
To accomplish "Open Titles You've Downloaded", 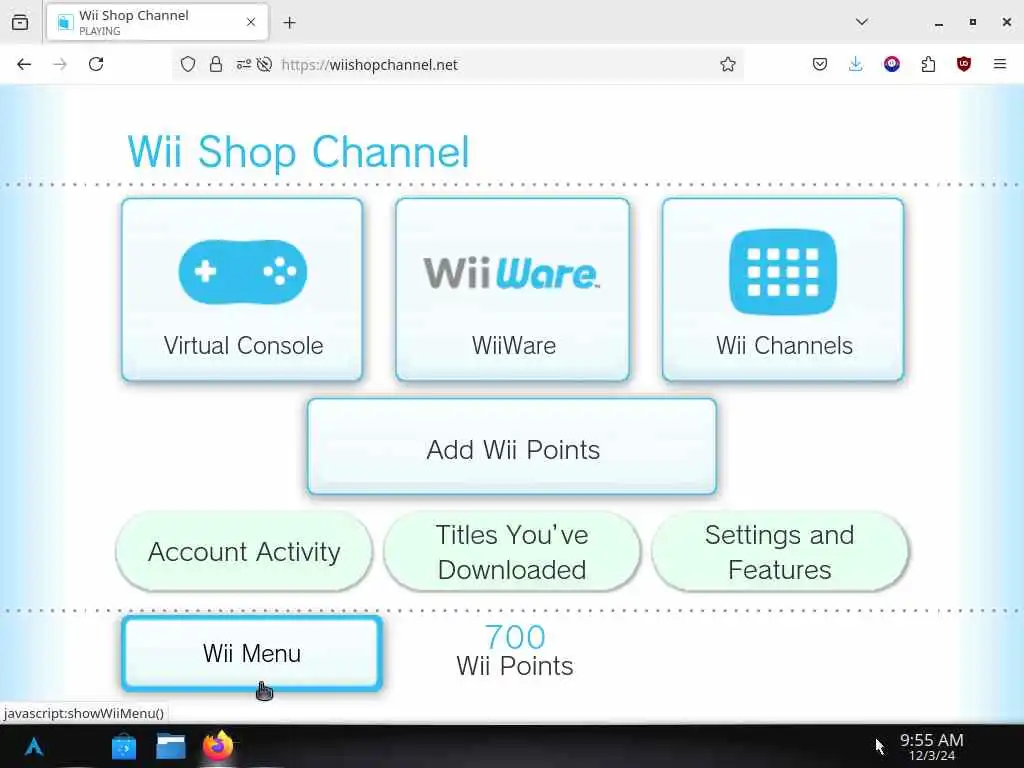I will point(512,552).
